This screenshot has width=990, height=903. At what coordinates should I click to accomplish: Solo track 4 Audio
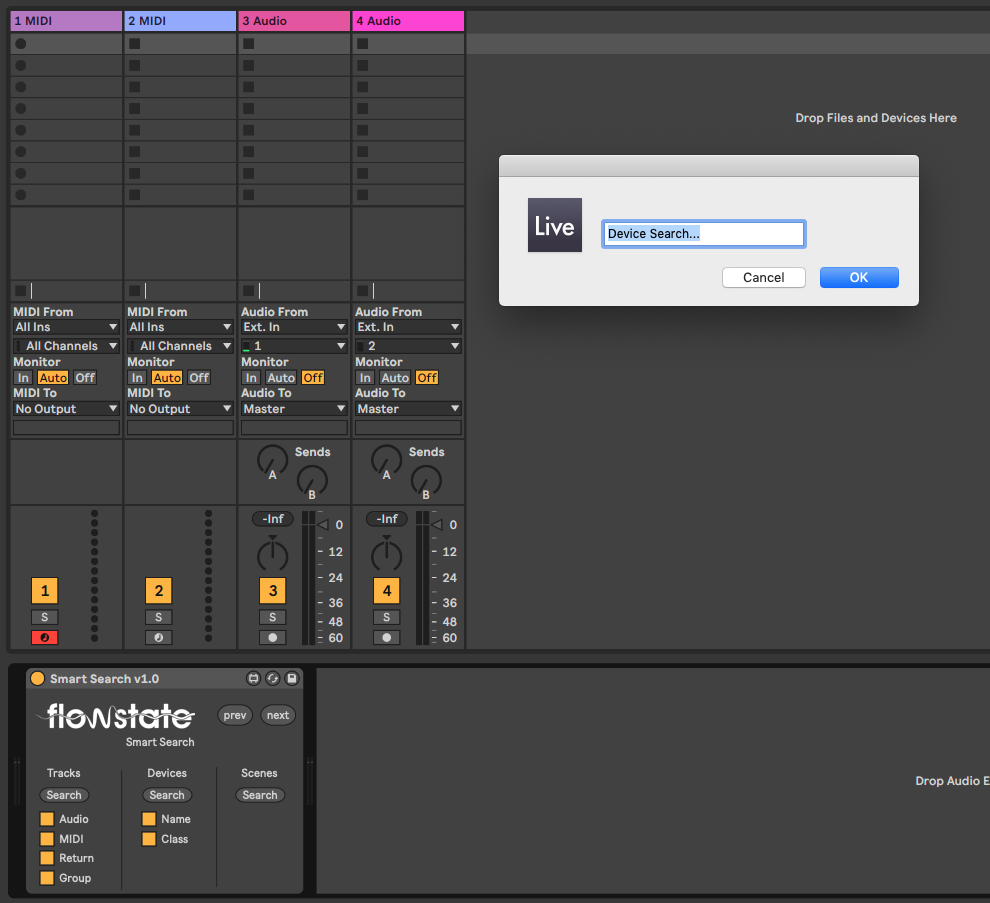pos(386,617)
